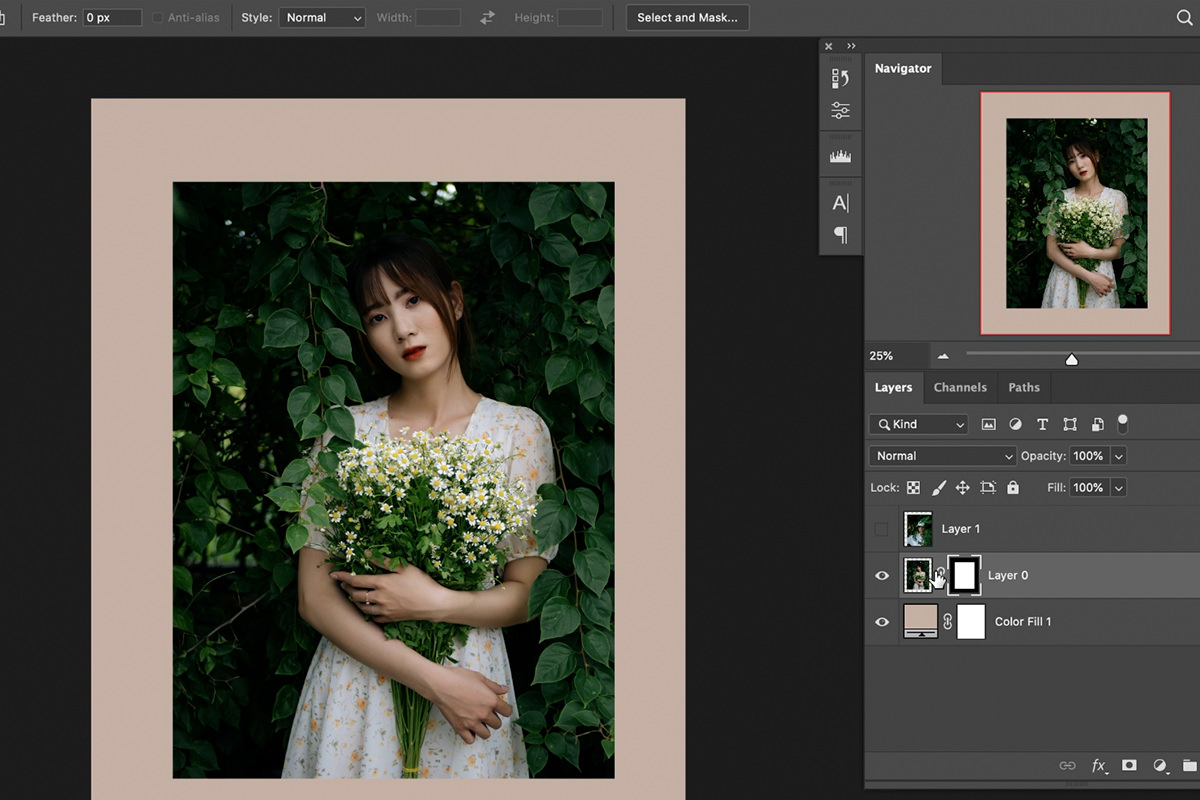Click the Select and Mask button
Viewport: 1200px width, 800px height.
point(687,17)
